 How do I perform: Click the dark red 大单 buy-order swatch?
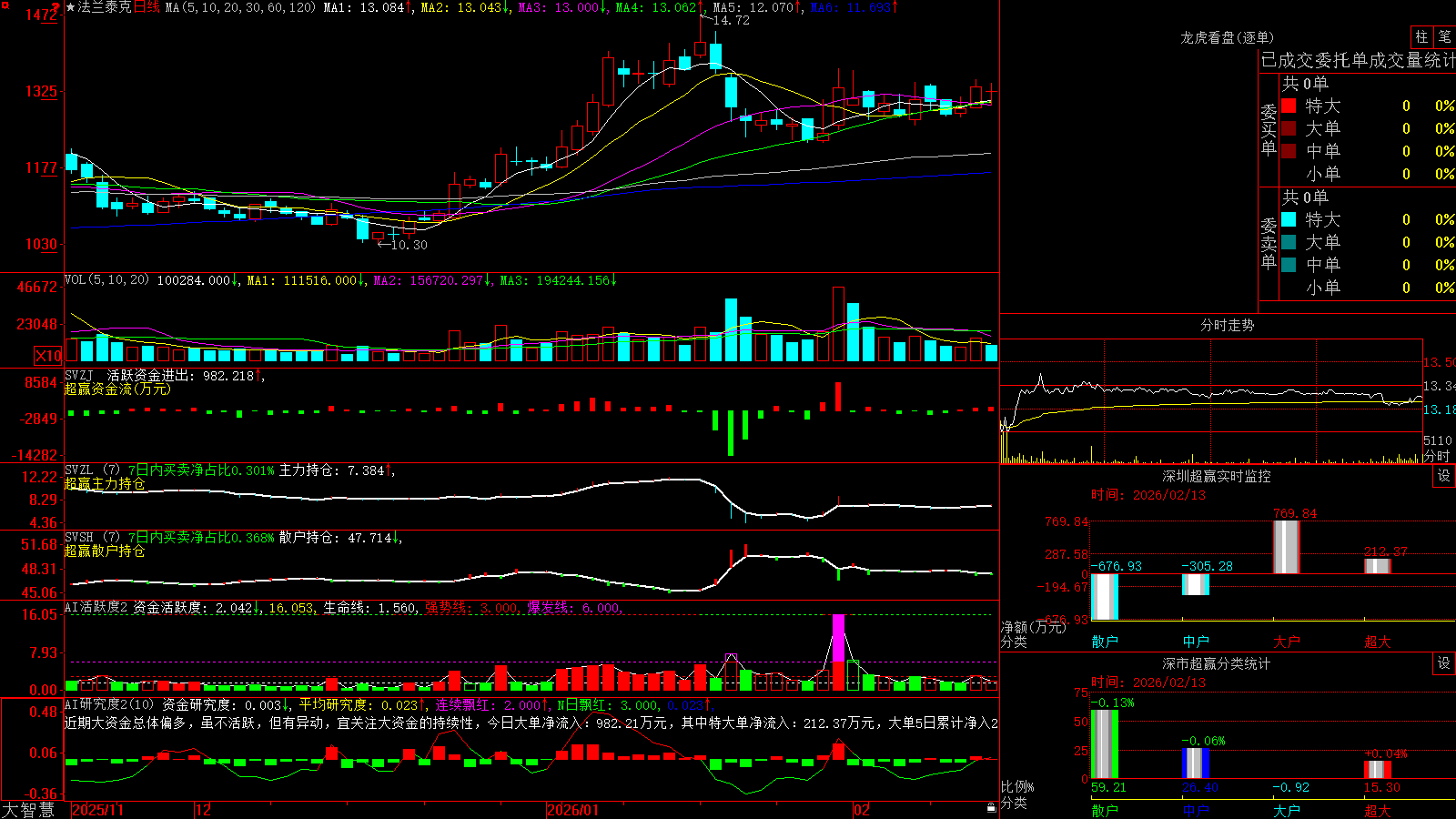tap(1289, 128)
